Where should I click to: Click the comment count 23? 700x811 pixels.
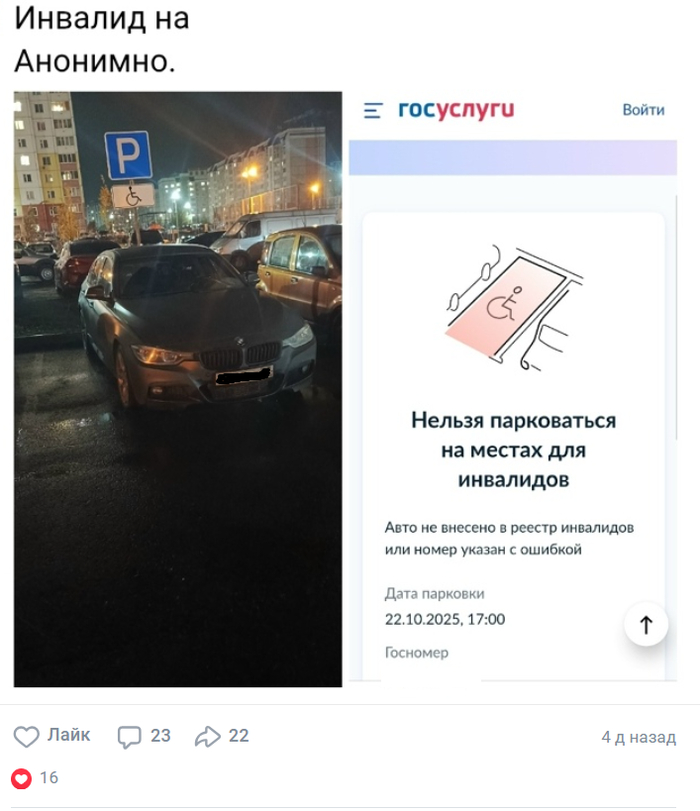click(160, 735)
